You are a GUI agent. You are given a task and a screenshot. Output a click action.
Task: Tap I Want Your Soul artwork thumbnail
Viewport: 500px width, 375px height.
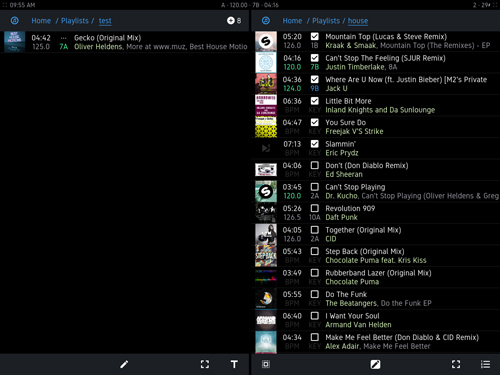coord(266,320)
